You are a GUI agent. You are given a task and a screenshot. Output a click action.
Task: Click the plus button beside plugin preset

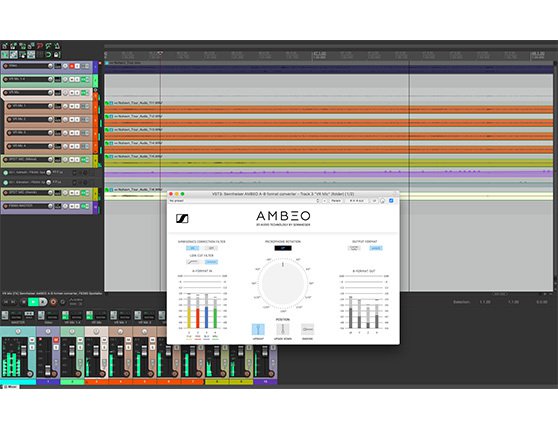tap(325, 201)
